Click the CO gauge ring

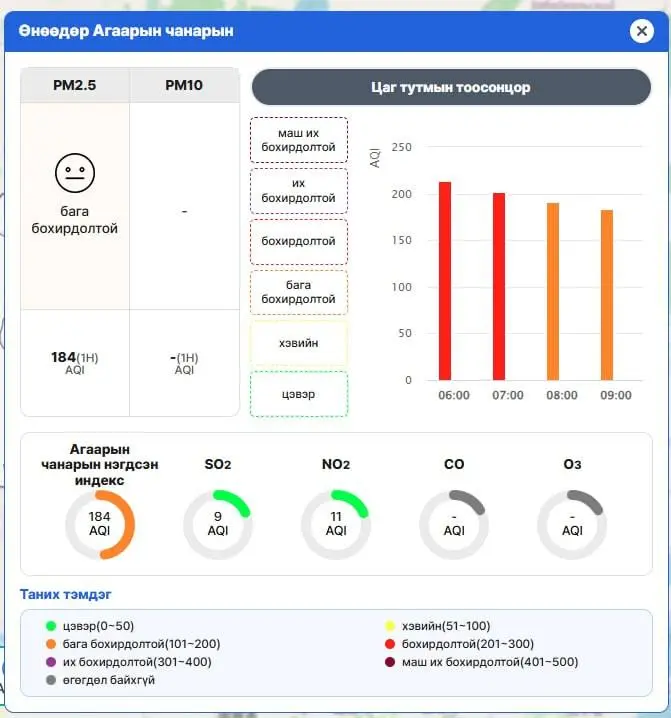pyautogui.click(x=454, y=524)
